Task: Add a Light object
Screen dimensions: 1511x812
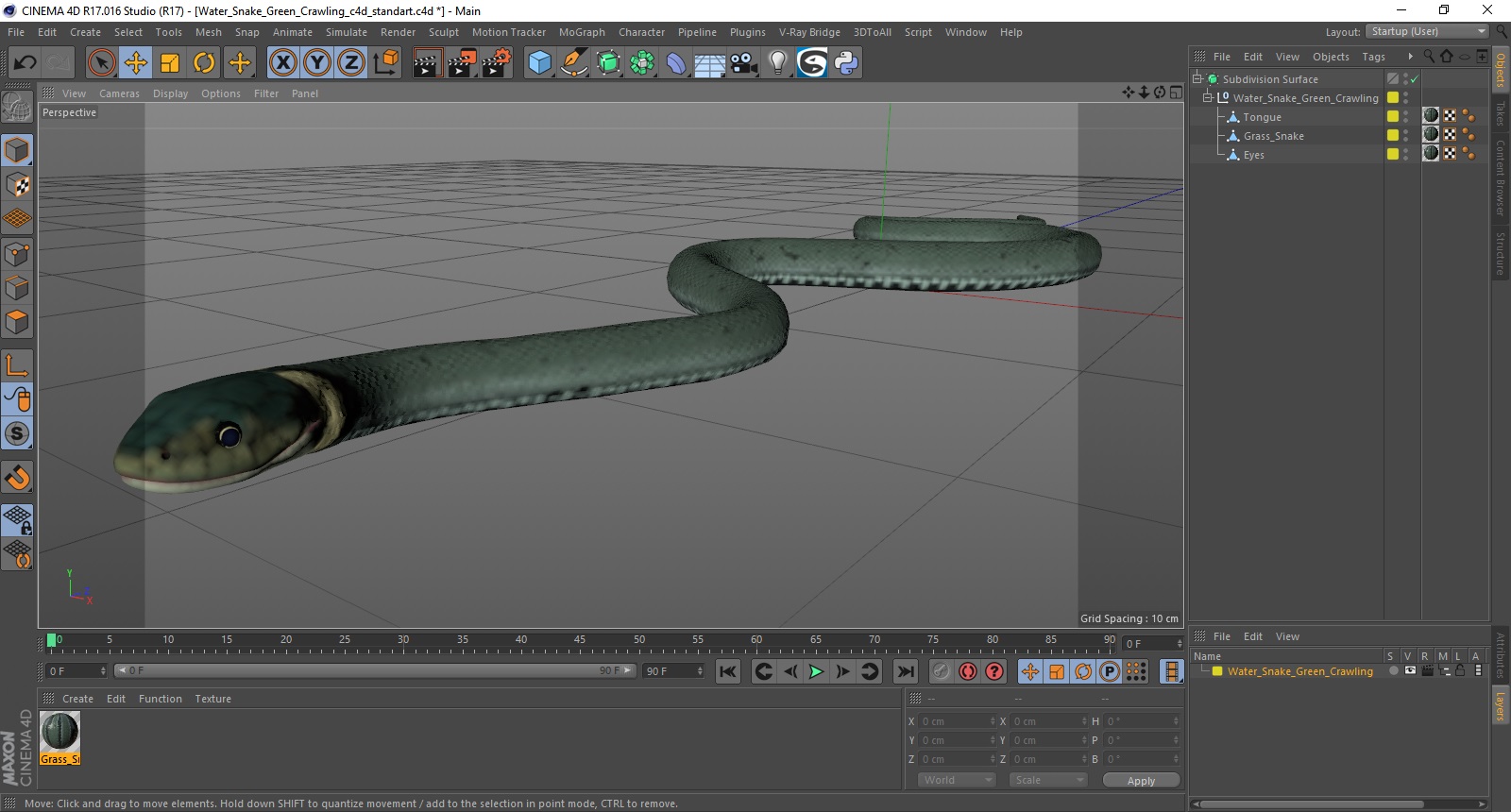Action: click(x=778, y=63)
